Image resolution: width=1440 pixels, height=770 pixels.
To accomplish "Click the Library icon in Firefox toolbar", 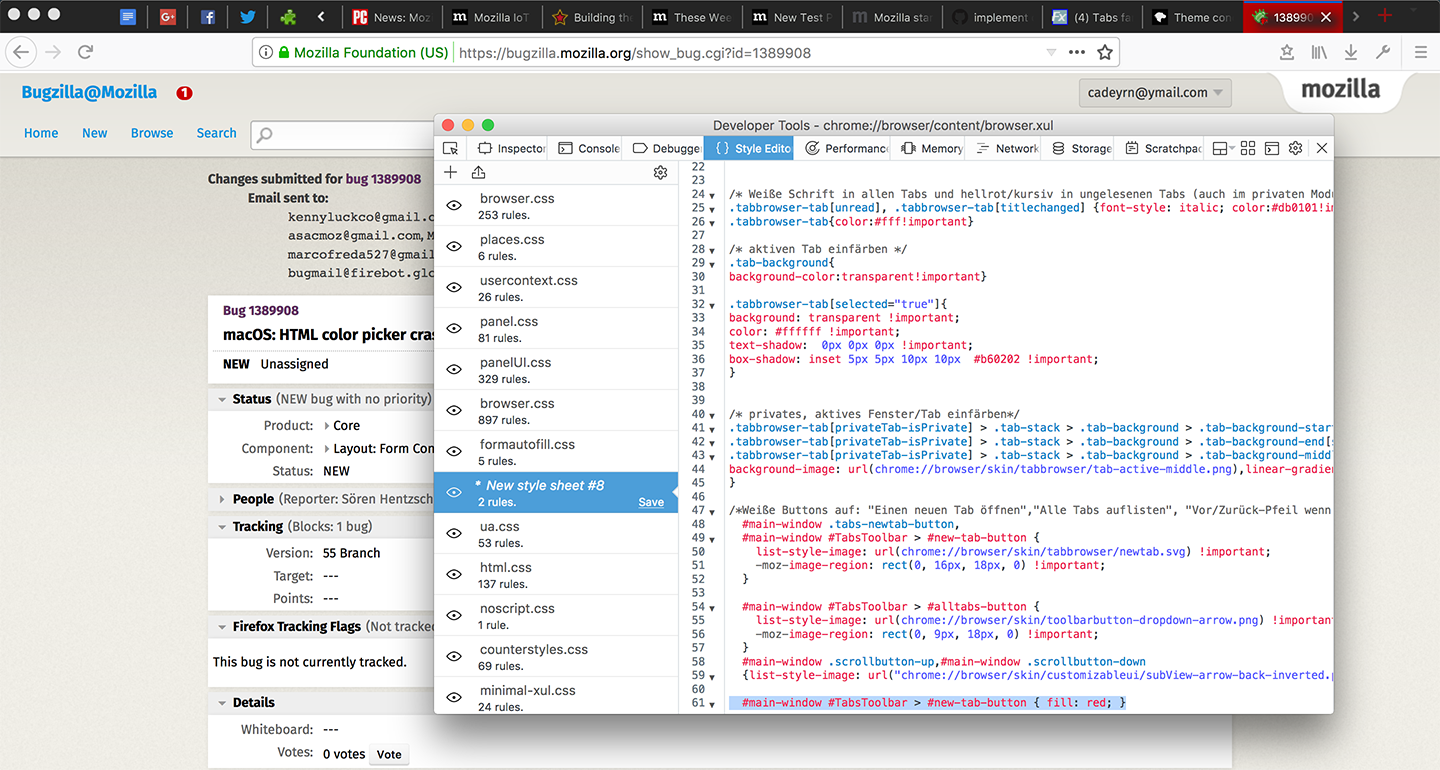I will pyautogui.click(x=1320, y=52).
